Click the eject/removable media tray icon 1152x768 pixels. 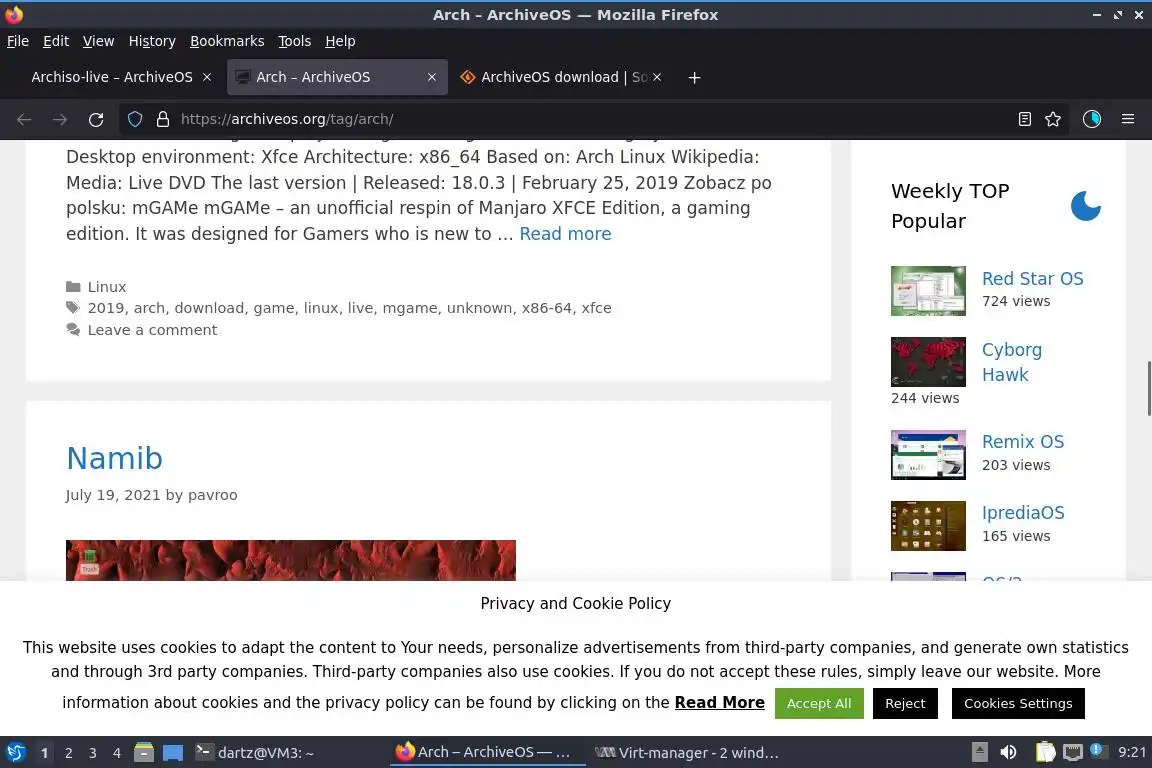tap(979, 752)
